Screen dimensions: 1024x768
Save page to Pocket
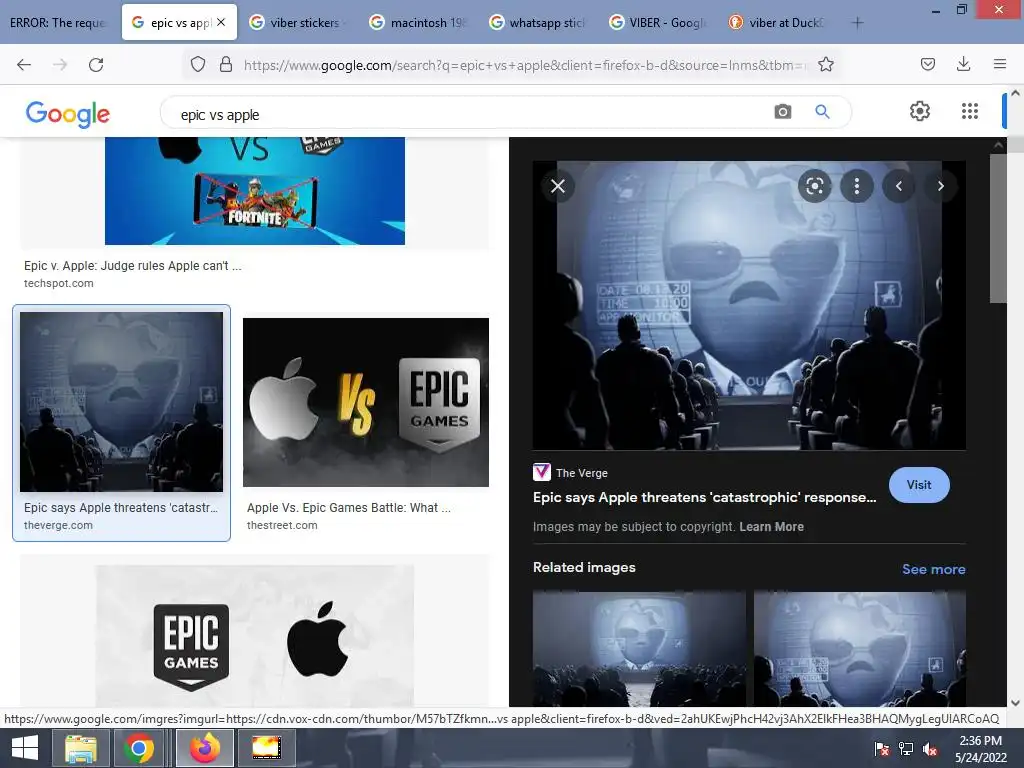[x=927, y=64]
